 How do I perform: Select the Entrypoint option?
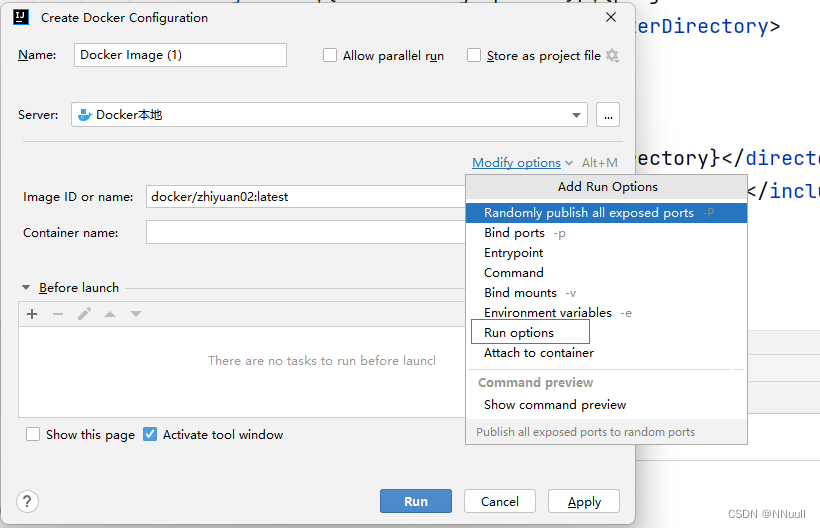tap(606, 252)
